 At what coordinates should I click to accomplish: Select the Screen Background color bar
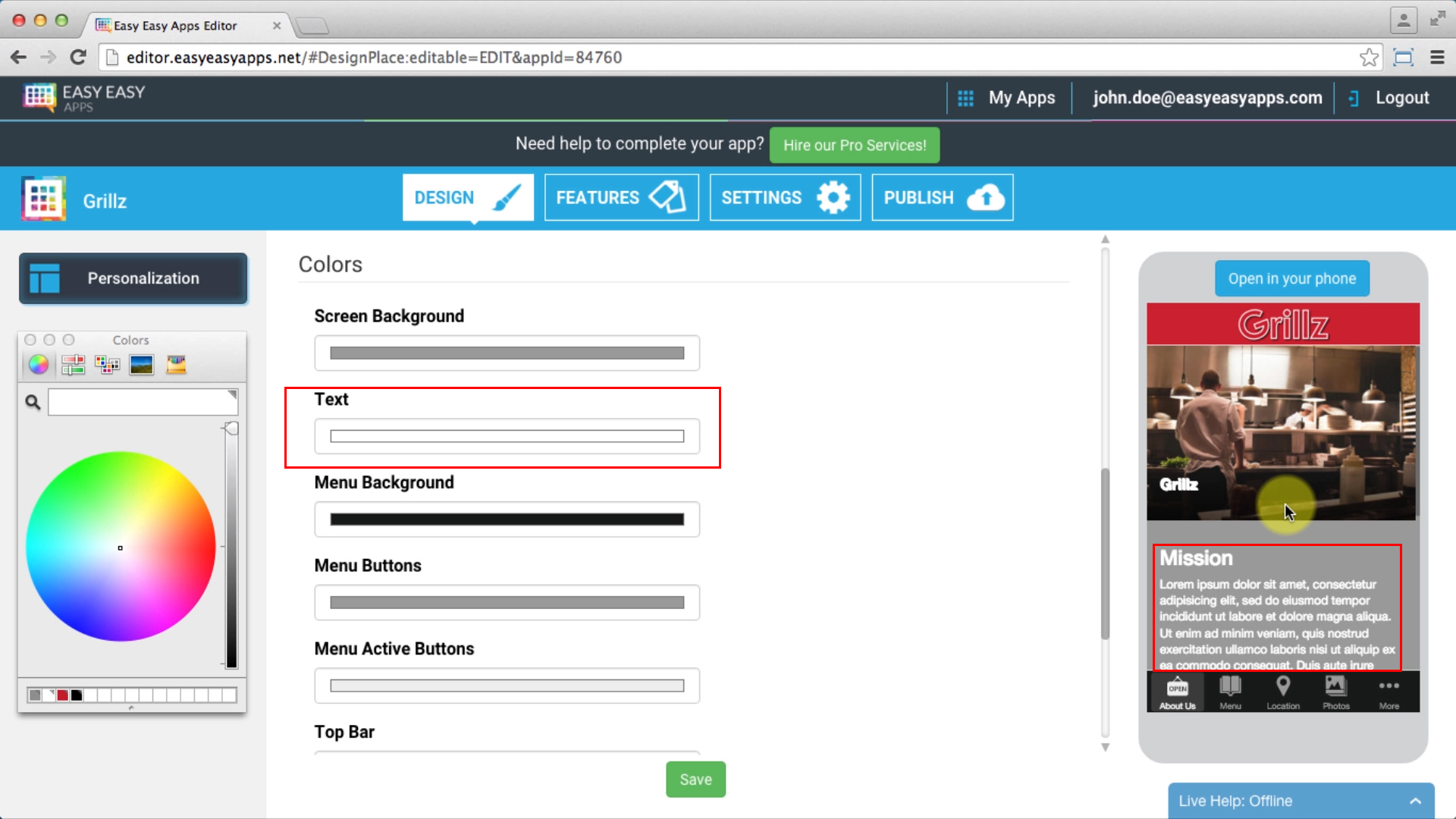(506, 353)
